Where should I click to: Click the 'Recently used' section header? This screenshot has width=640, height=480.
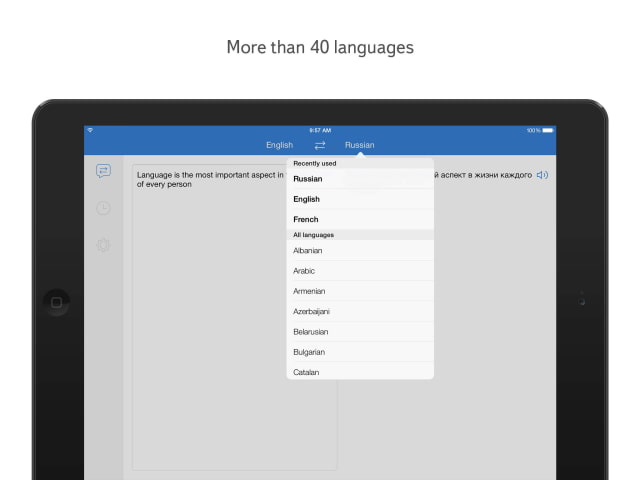(360, 164)
